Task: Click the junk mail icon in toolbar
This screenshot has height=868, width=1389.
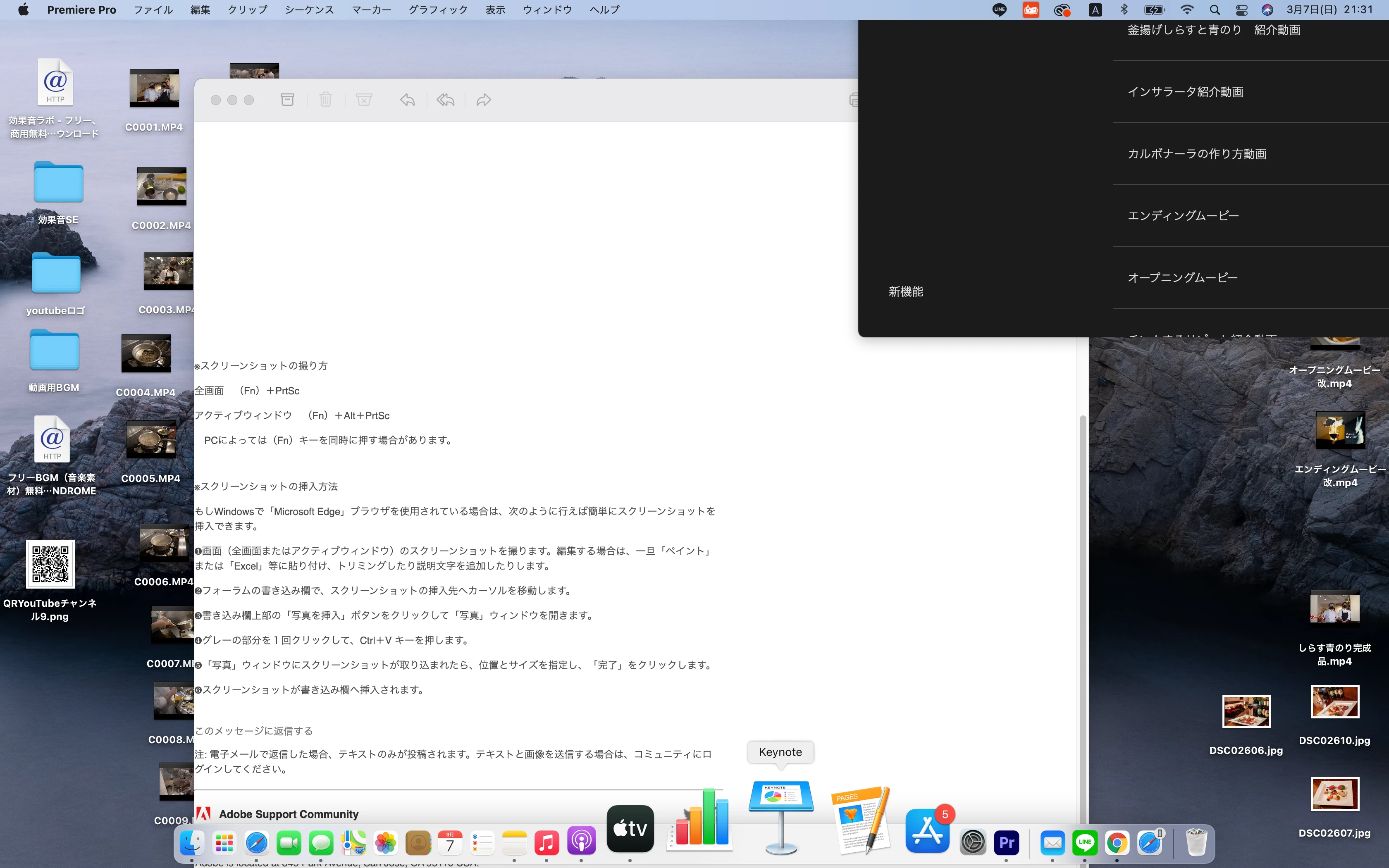Action: click(364, 100)
